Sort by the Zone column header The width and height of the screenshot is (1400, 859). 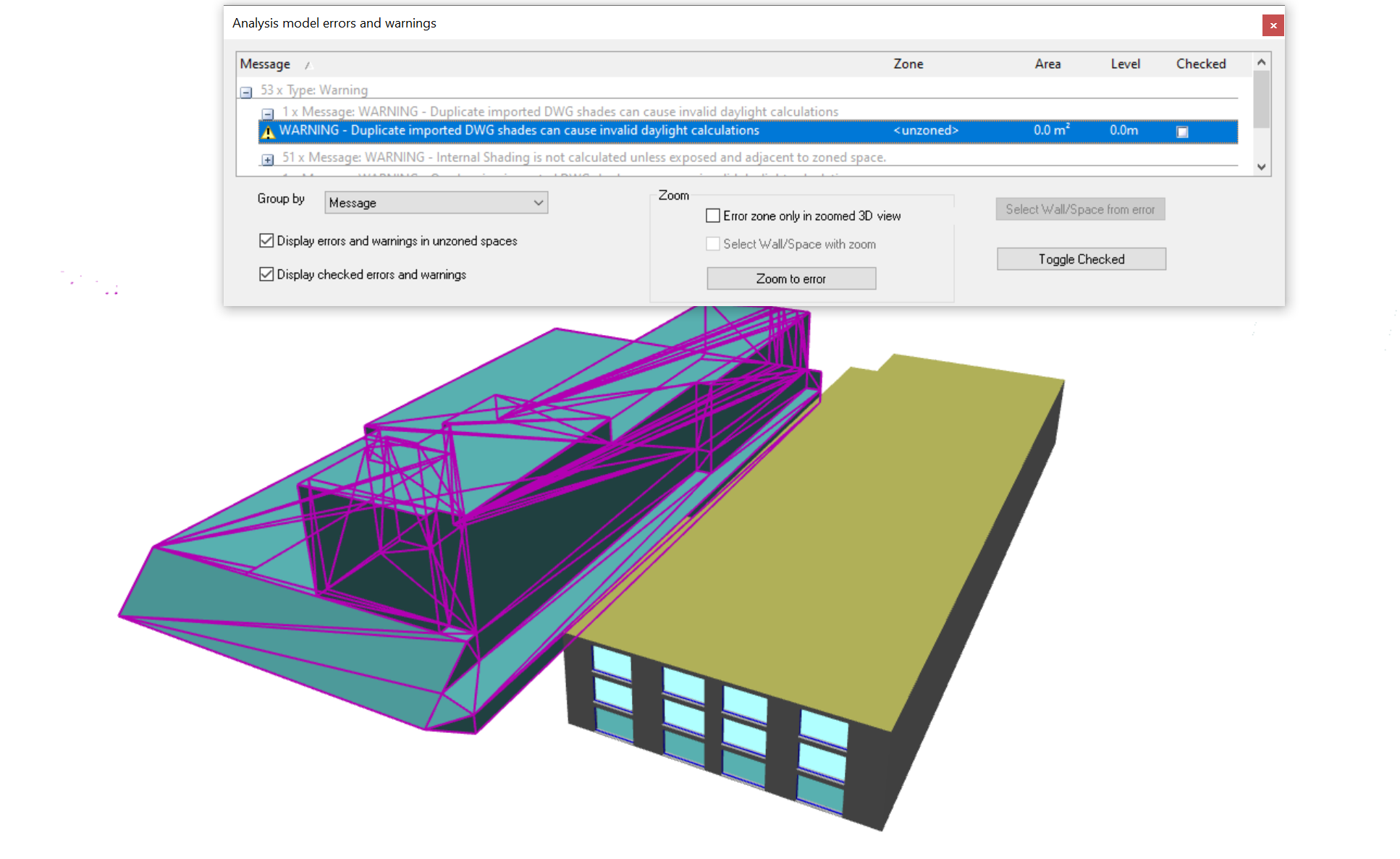click(908, 64)
